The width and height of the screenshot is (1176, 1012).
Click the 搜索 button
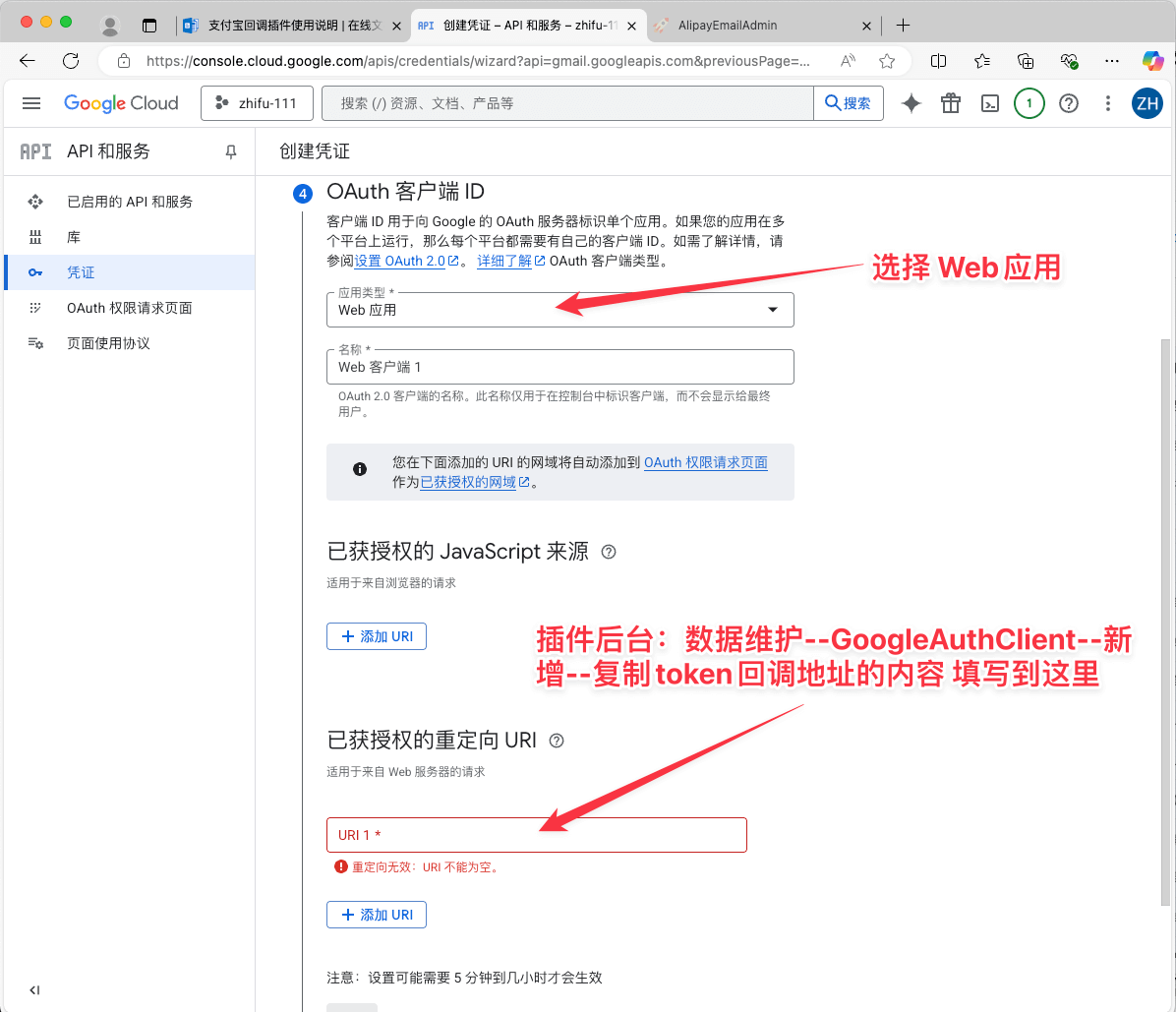(849, 103)
